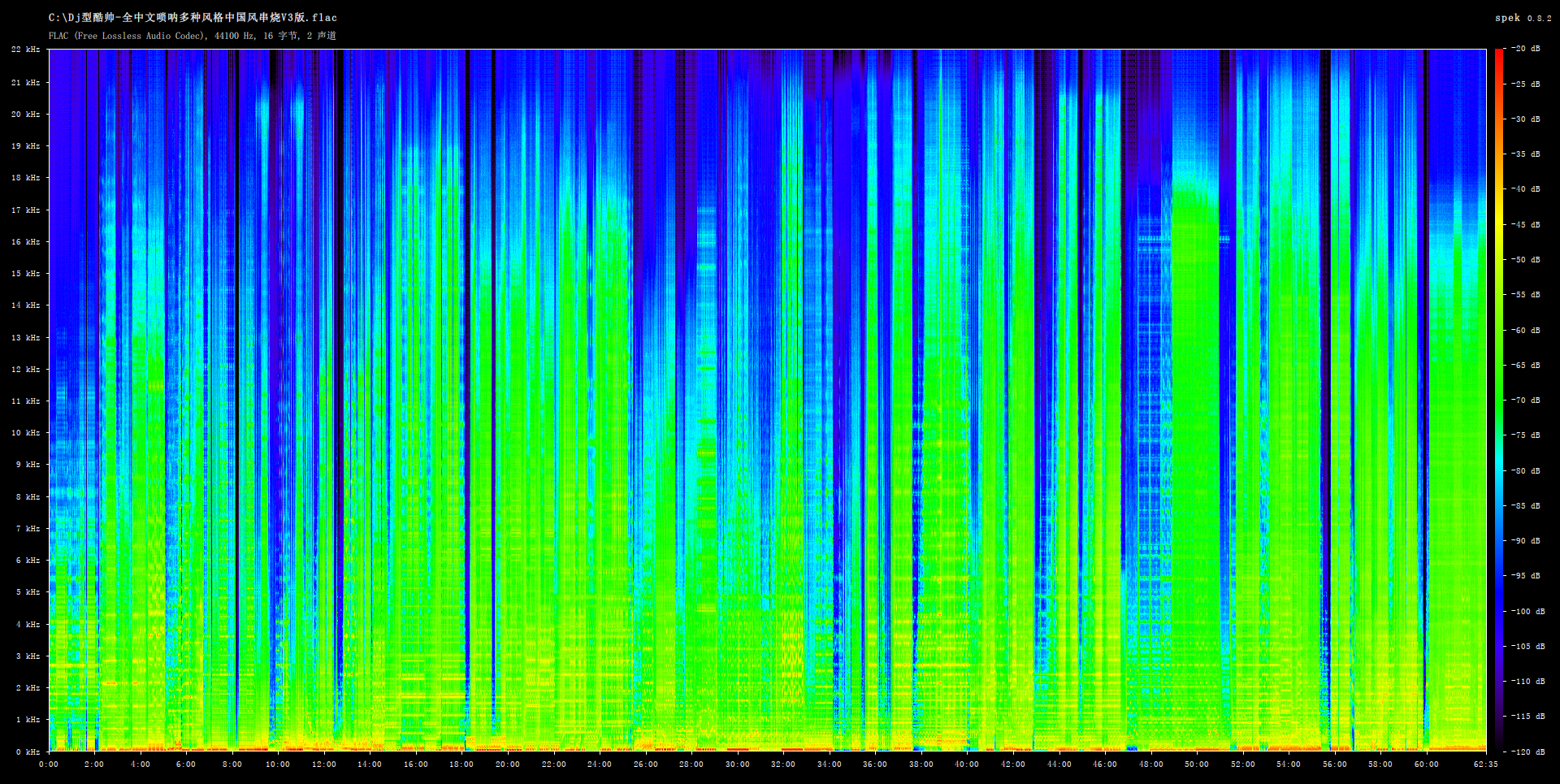Click the -45 dB scale label
Screen dimensions: 1560x784
click(1526, 225)
